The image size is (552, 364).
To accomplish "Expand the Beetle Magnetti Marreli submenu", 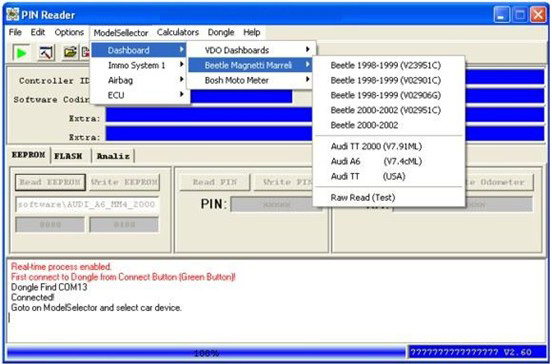I will [x=251, y=65].
